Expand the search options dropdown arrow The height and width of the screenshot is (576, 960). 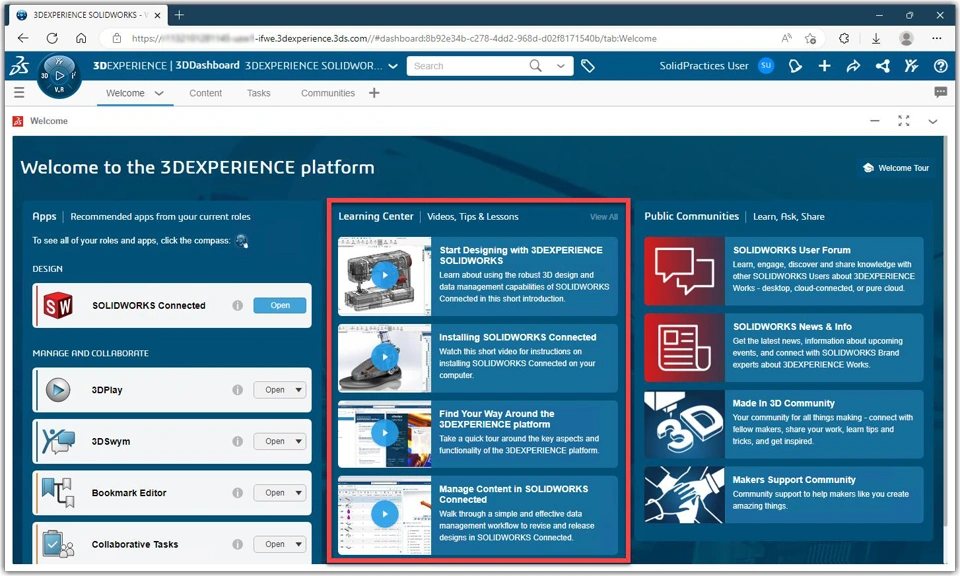[561, 65]
